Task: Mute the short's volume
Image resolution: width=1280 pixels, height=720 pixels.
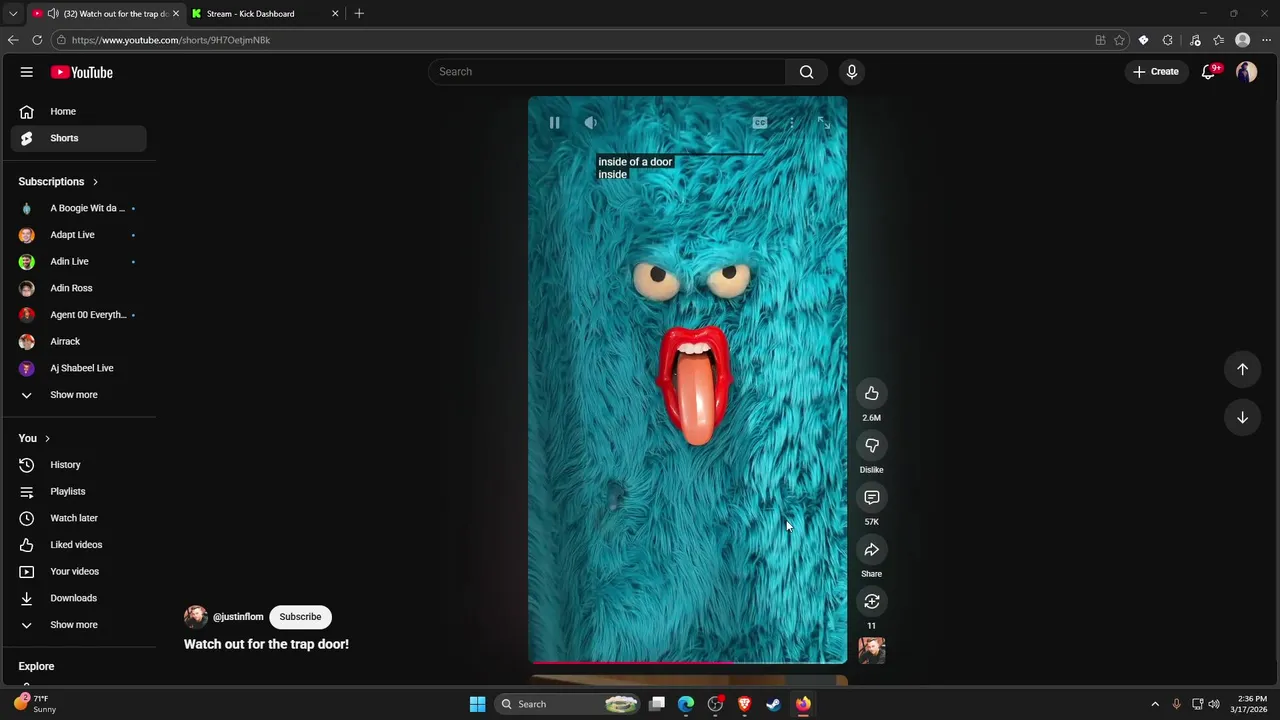Action: (x=591, y=122)
